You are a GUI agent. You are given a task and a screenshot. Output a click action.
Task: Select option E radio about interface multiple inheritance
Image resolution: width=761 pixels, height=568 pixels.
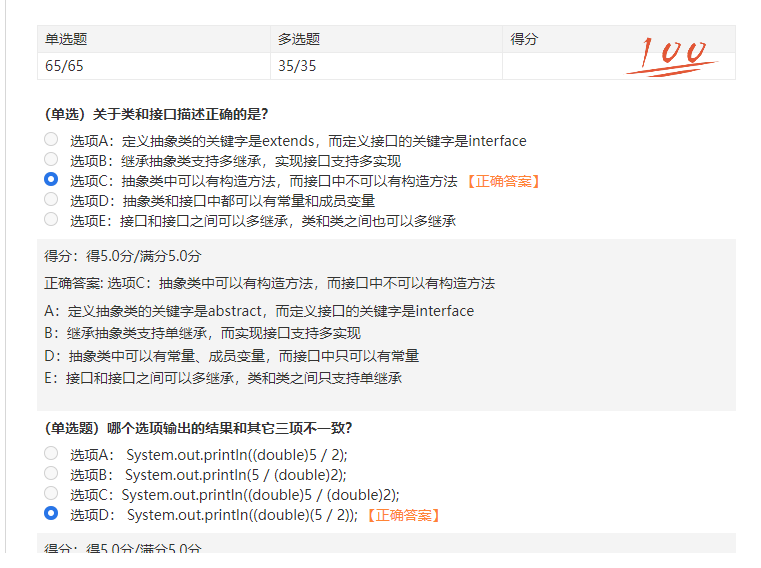51,220
